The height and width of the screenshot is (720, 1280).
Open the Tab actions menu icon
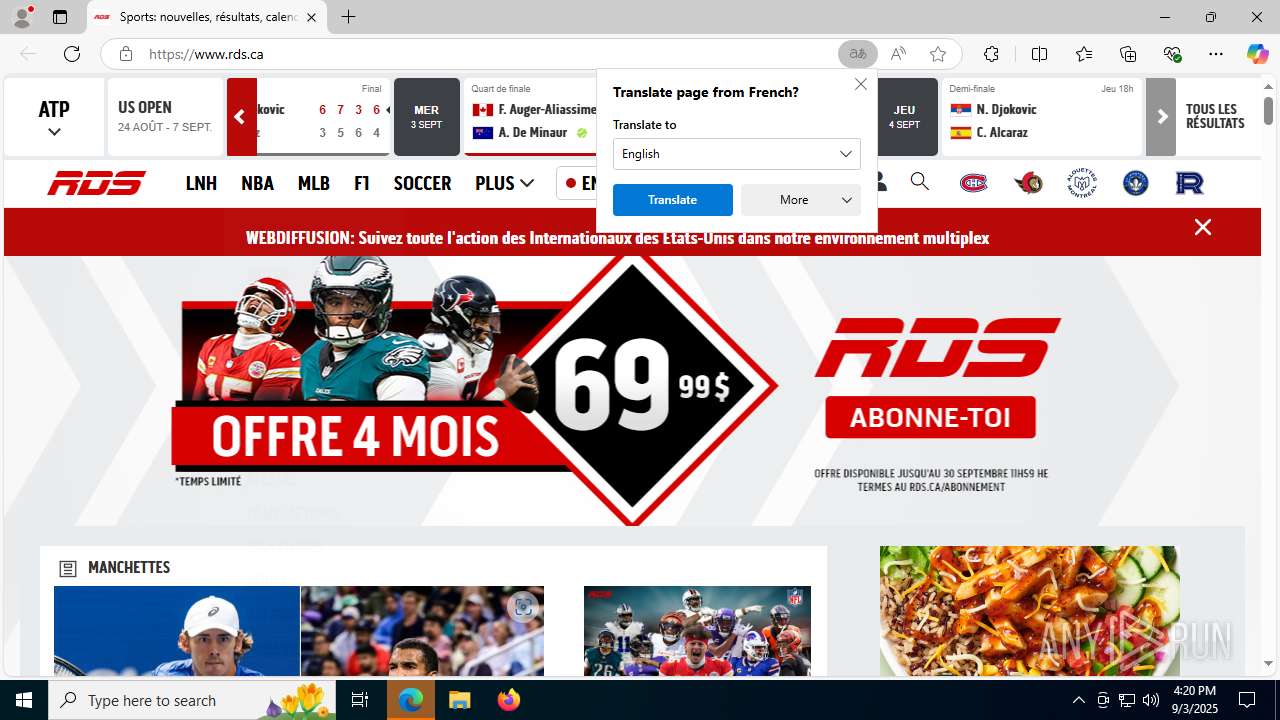pyautogui.click(x=60, y=17)
